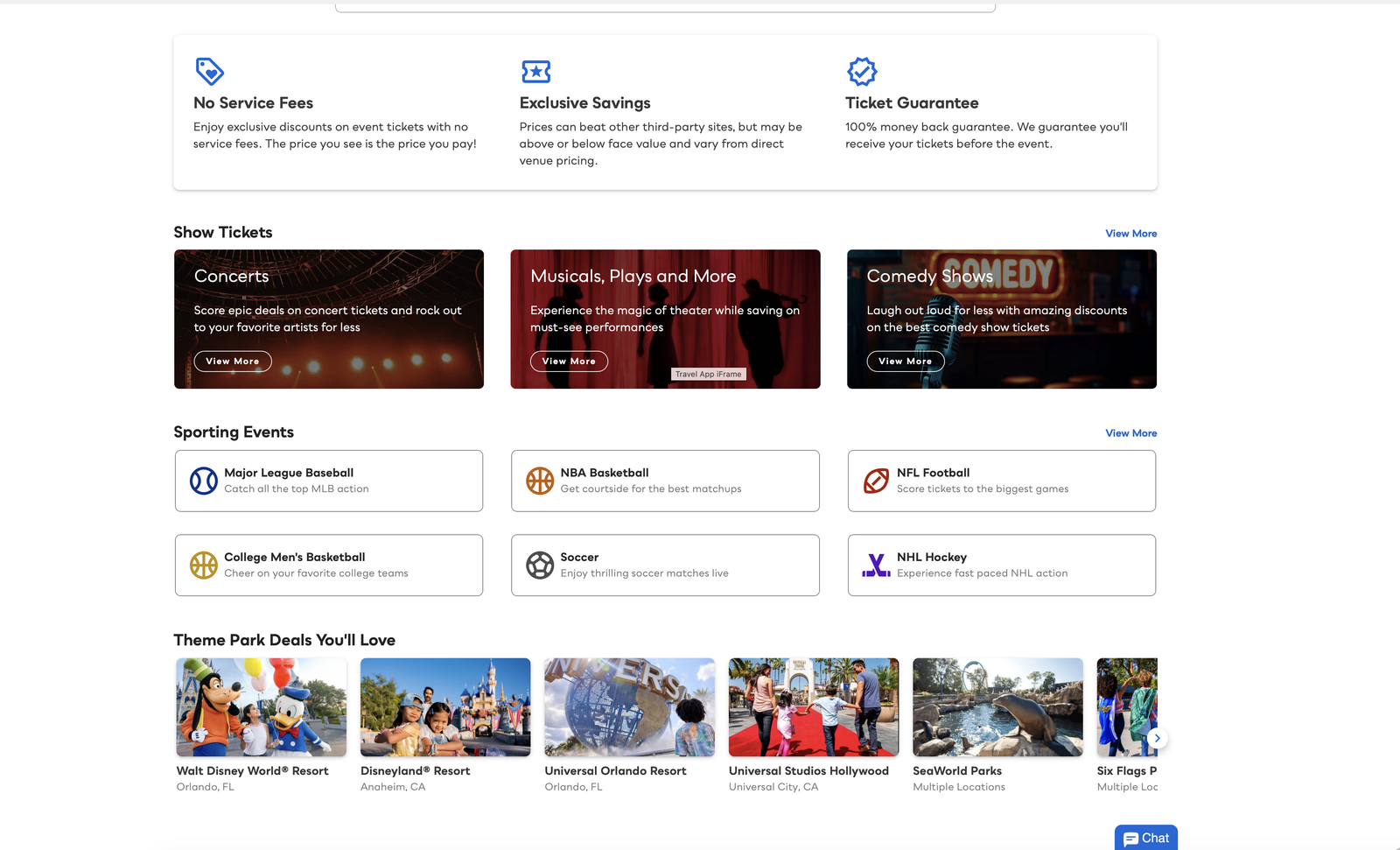Open View More link for Sporting Events
The width and height of the screenshot is (1400, 850).
(1130, 433)
